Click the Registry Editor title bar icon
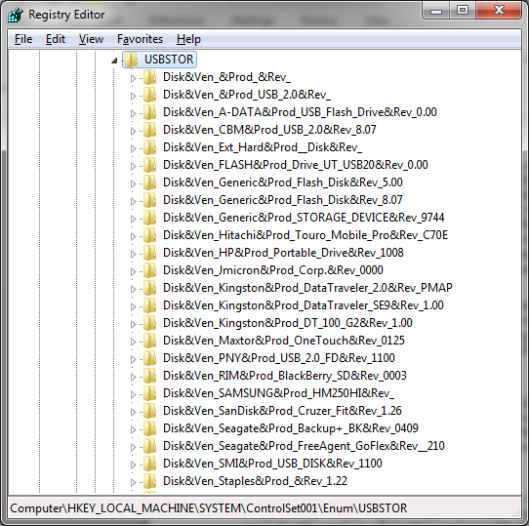This screenshot has width=529, height=526. pyautogui.click(x=16, y=15)
